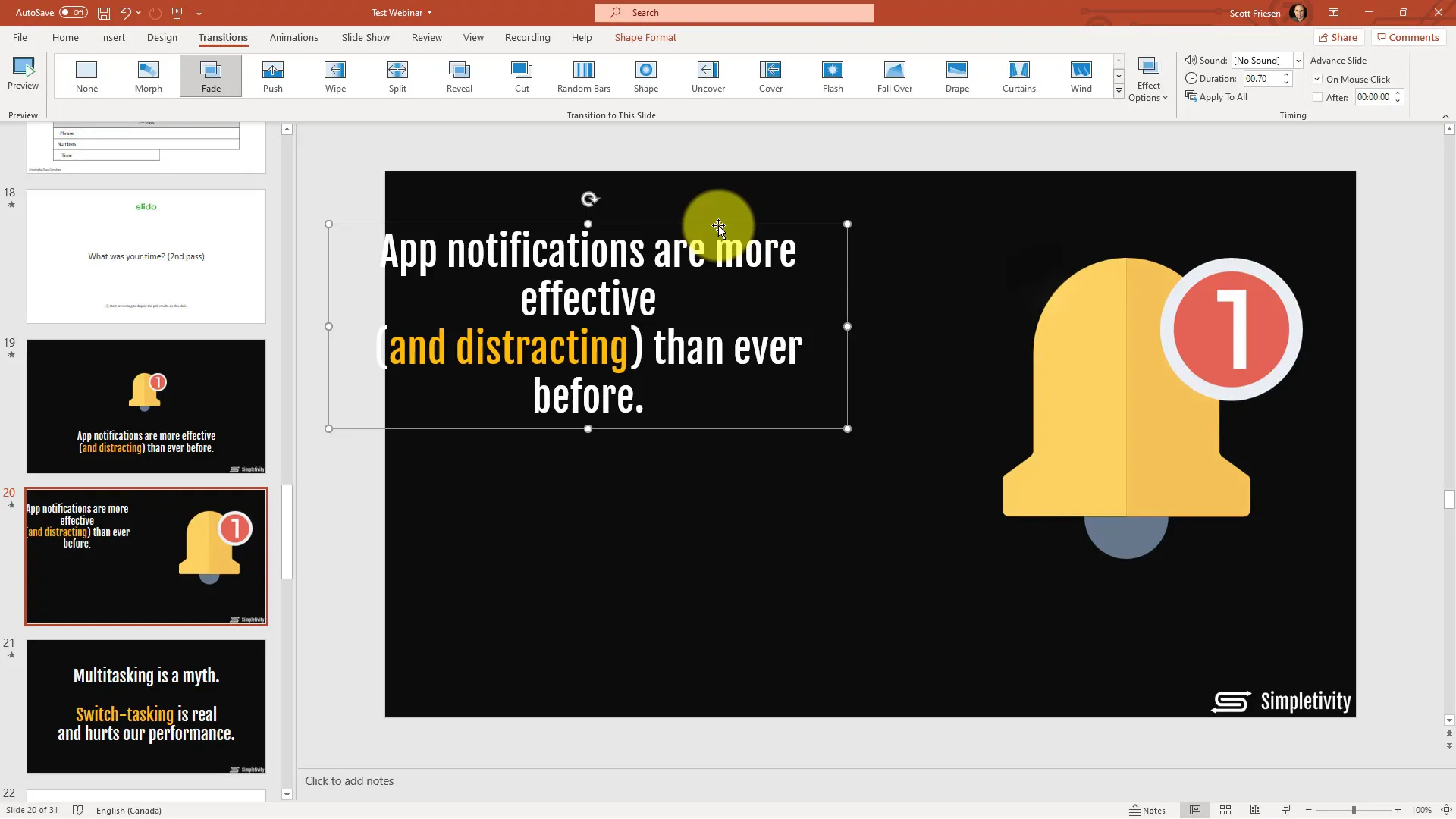
Task: Choose the Fade transition
Action: (211, 76)
